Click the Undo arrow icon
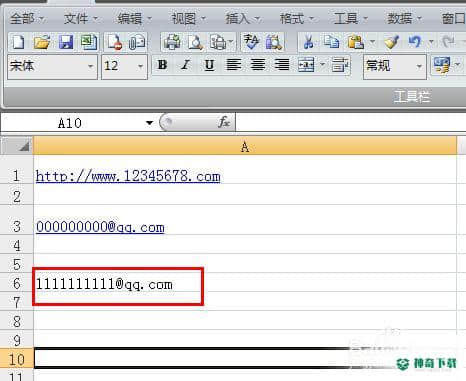This screenshot has width=466, height=381. pyautogui.click(x=415, y=42)
